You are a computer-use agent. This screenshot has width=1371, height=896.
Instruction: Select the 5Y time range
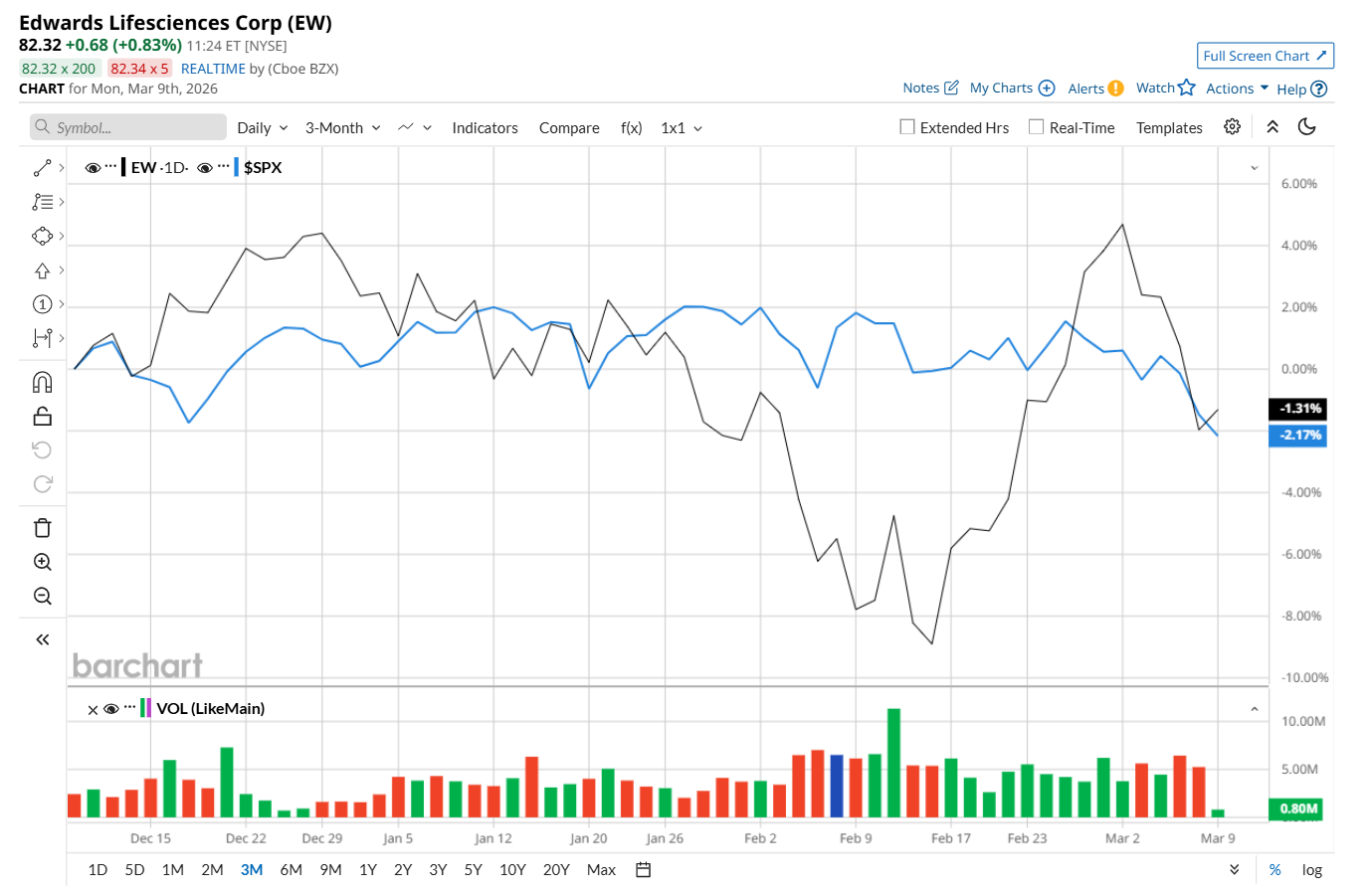click(474, 870)
